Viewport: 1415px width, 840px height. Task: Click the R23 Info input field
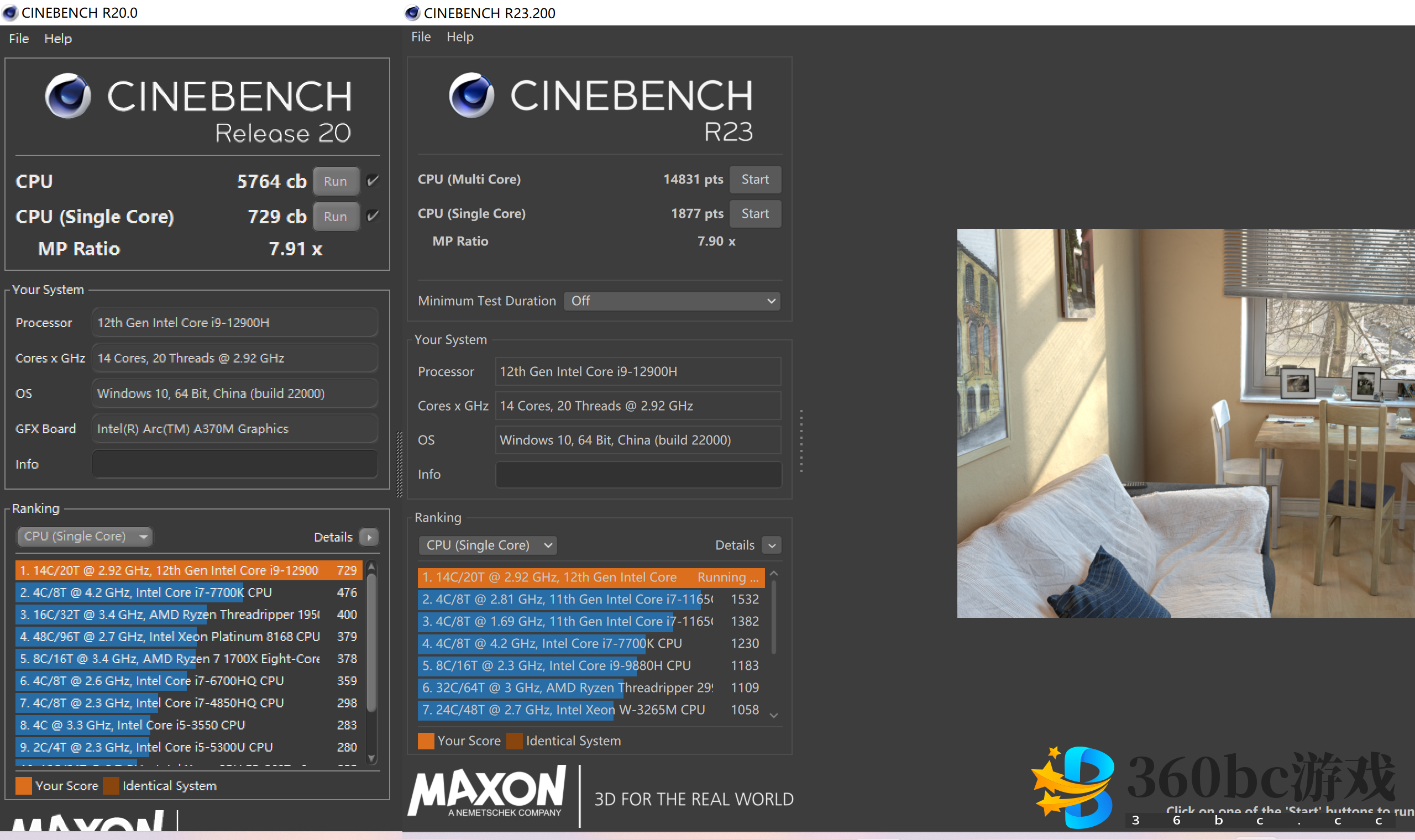(638, 474)
